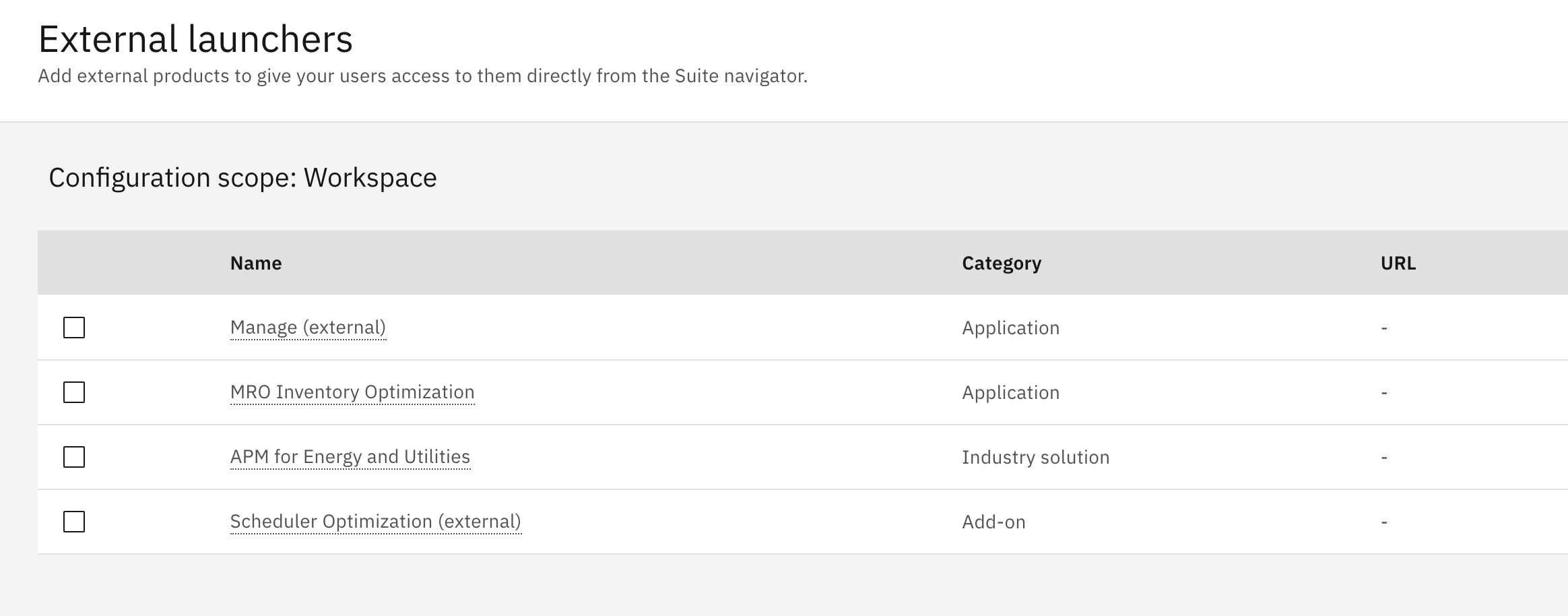Click the Category column header

pos(1002,263)
